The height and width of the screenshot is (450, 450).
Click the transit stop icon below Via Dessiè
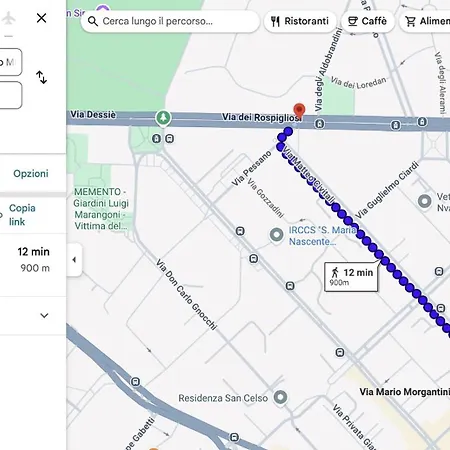[x=156, y=138]
